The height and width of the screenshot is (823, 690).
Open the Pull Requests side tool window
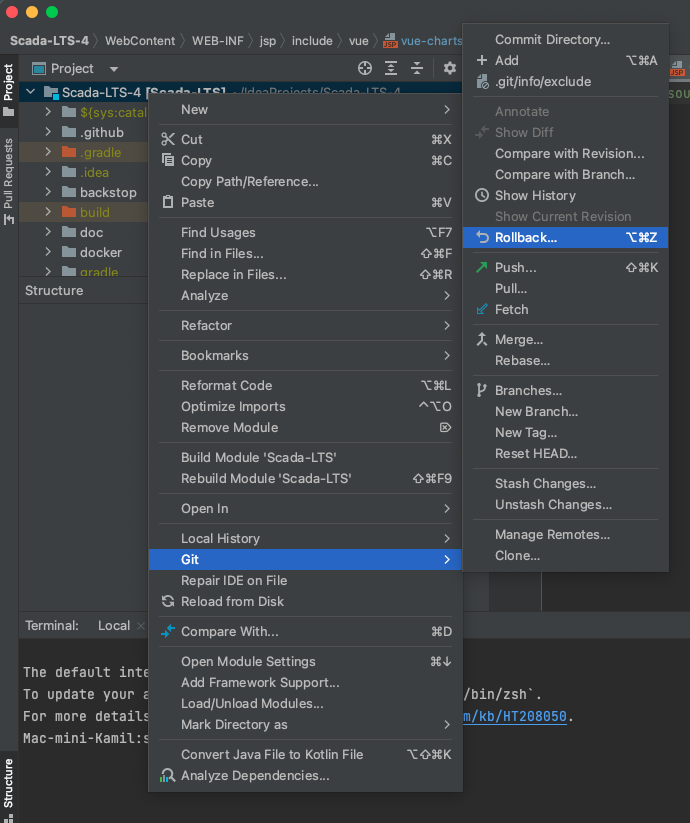(x=8, y=181)
